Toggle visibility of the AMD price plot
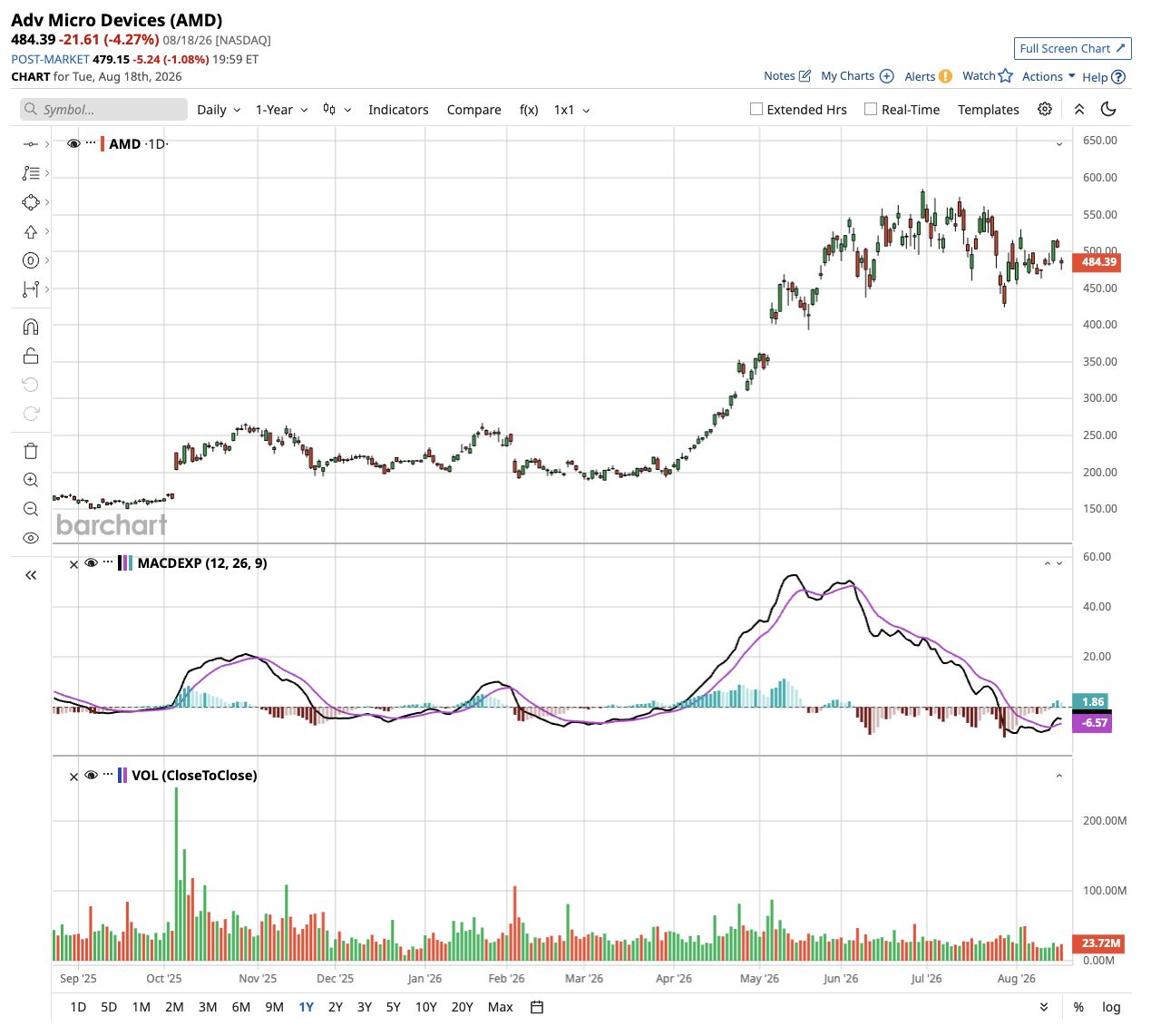Viewport: 1161px width, 1036px height. (x=73, y=143)
